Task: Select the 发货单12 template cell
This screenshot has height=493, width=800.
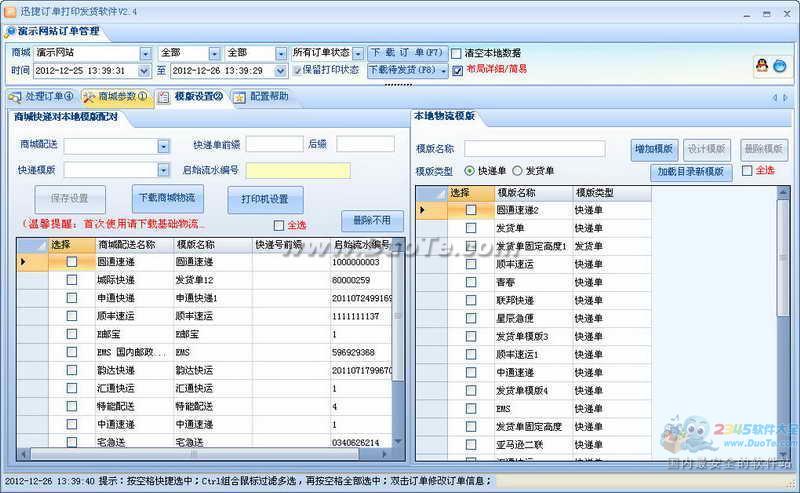Action: point(213,280)
